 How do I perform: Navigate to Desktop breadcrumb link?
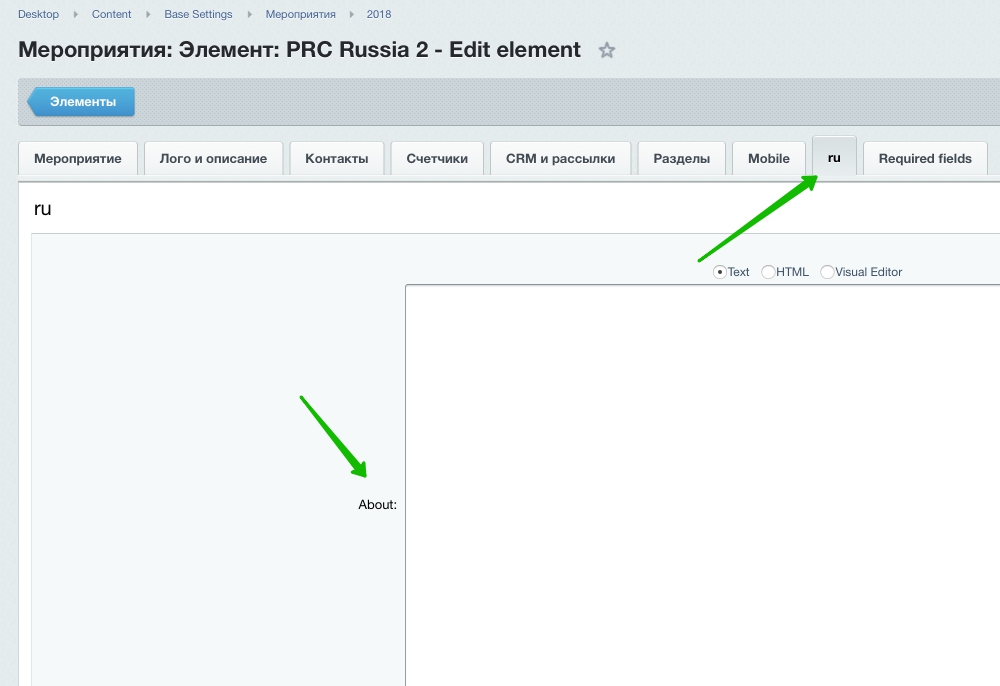[x=38, y=15]
